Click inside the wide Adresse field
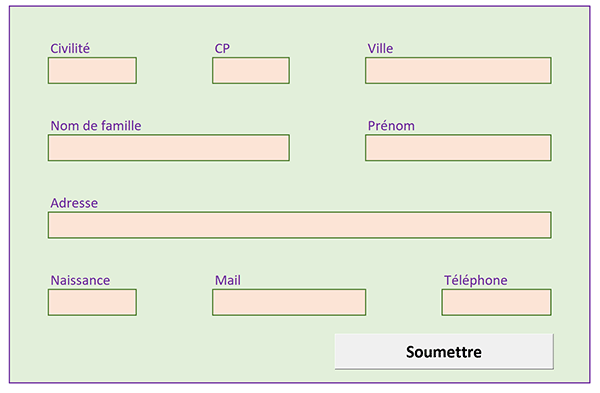 click(300, 225)
